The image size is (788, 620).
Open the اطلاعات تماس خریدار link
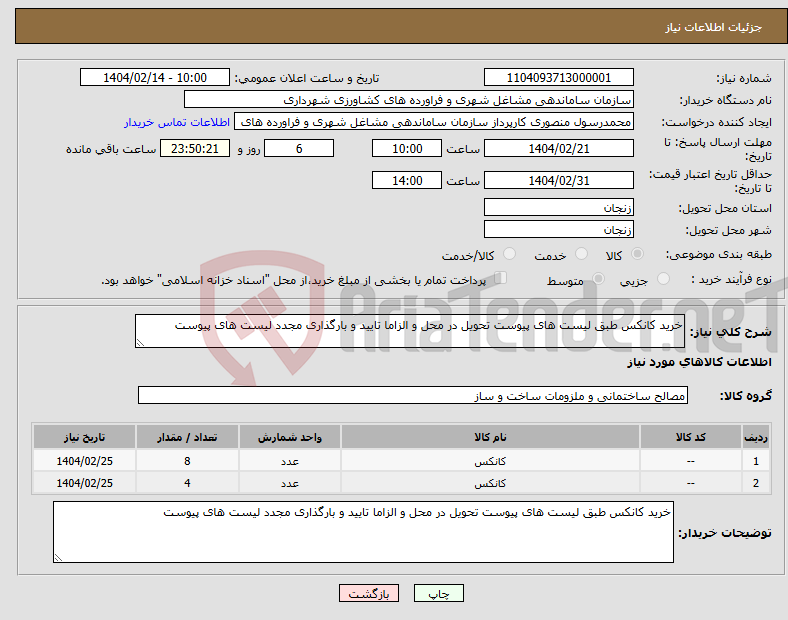coord(177,122)
